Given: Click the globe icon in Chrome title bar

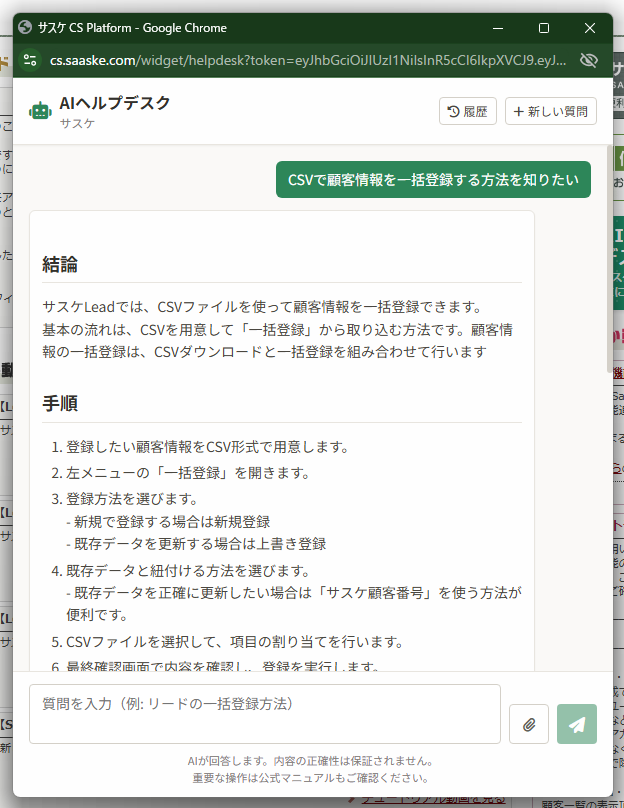Looking at the screenshot, I should point(25,27).
